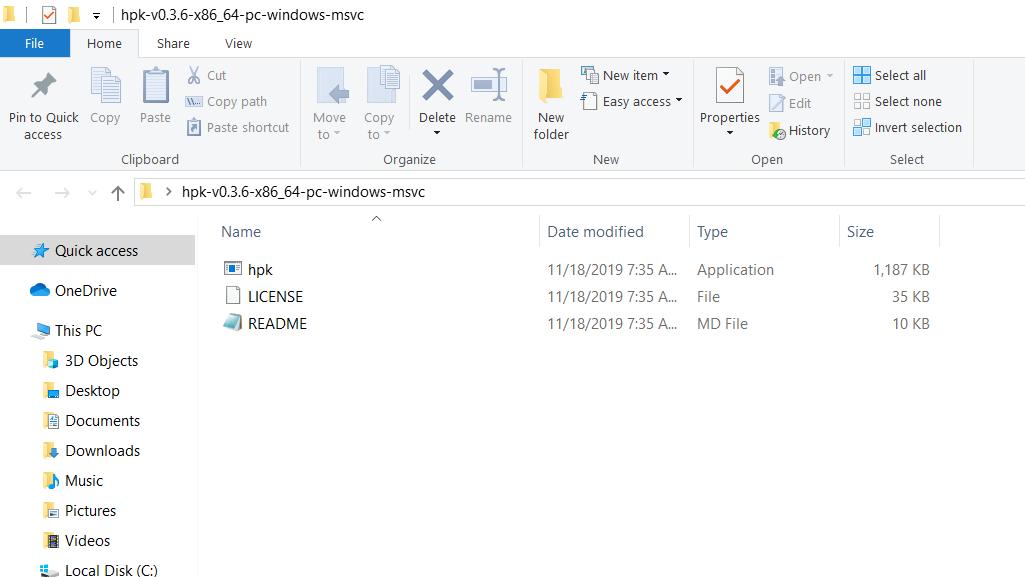Image resolution: width=1025 pixels, height=577 pixels.
Task: Select the hpk application file
Action: 260,270
